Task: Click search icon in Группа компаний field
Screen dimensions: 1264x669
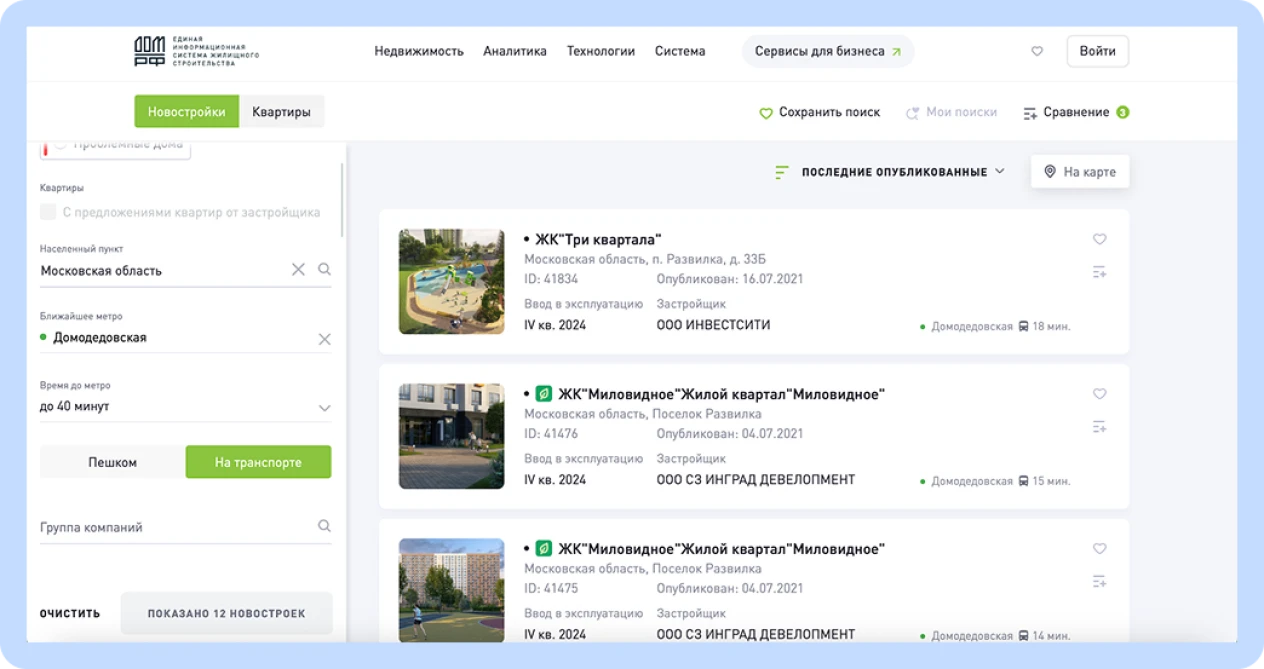Action: (x=324, y=526)
